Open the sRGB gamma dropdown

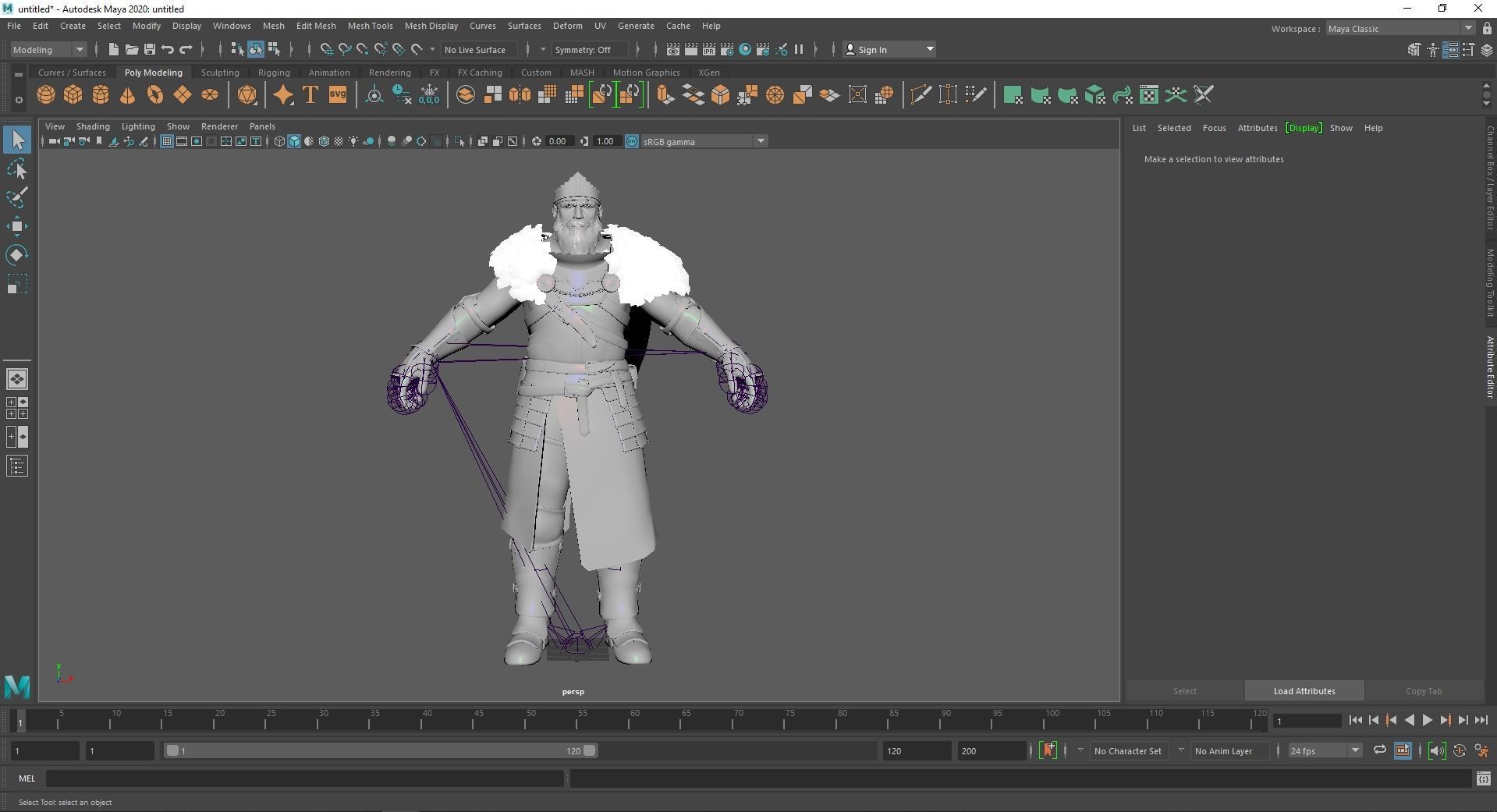(704, 141)
